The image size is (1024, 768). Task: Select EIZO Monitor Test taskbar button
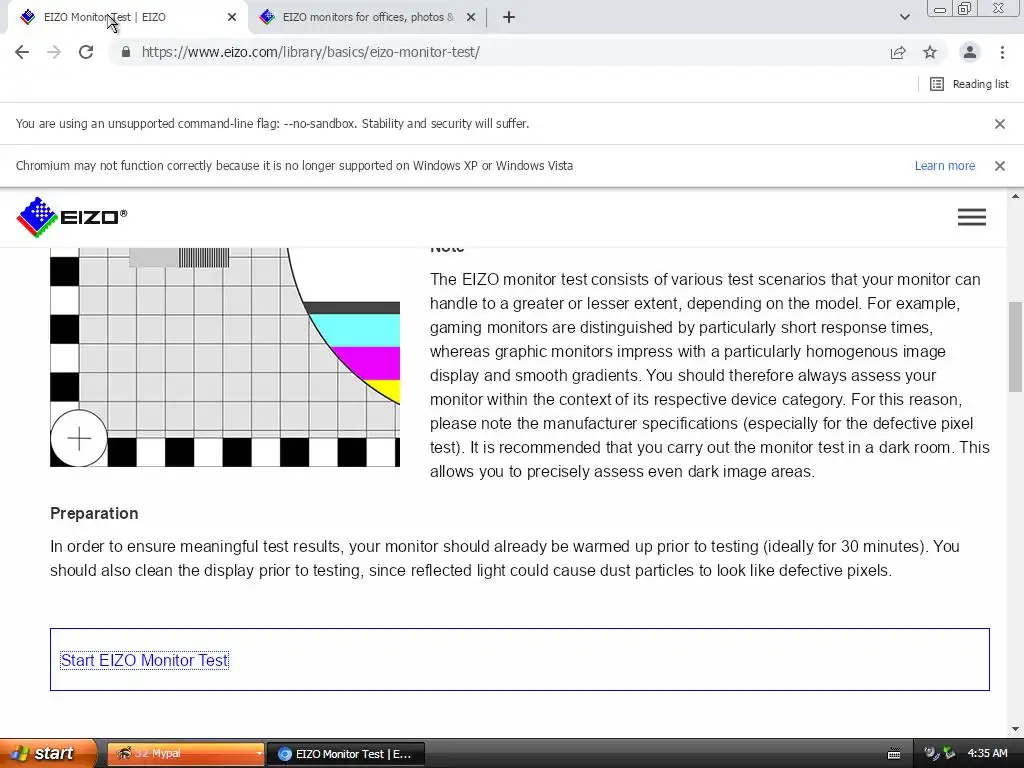(347, 753)
